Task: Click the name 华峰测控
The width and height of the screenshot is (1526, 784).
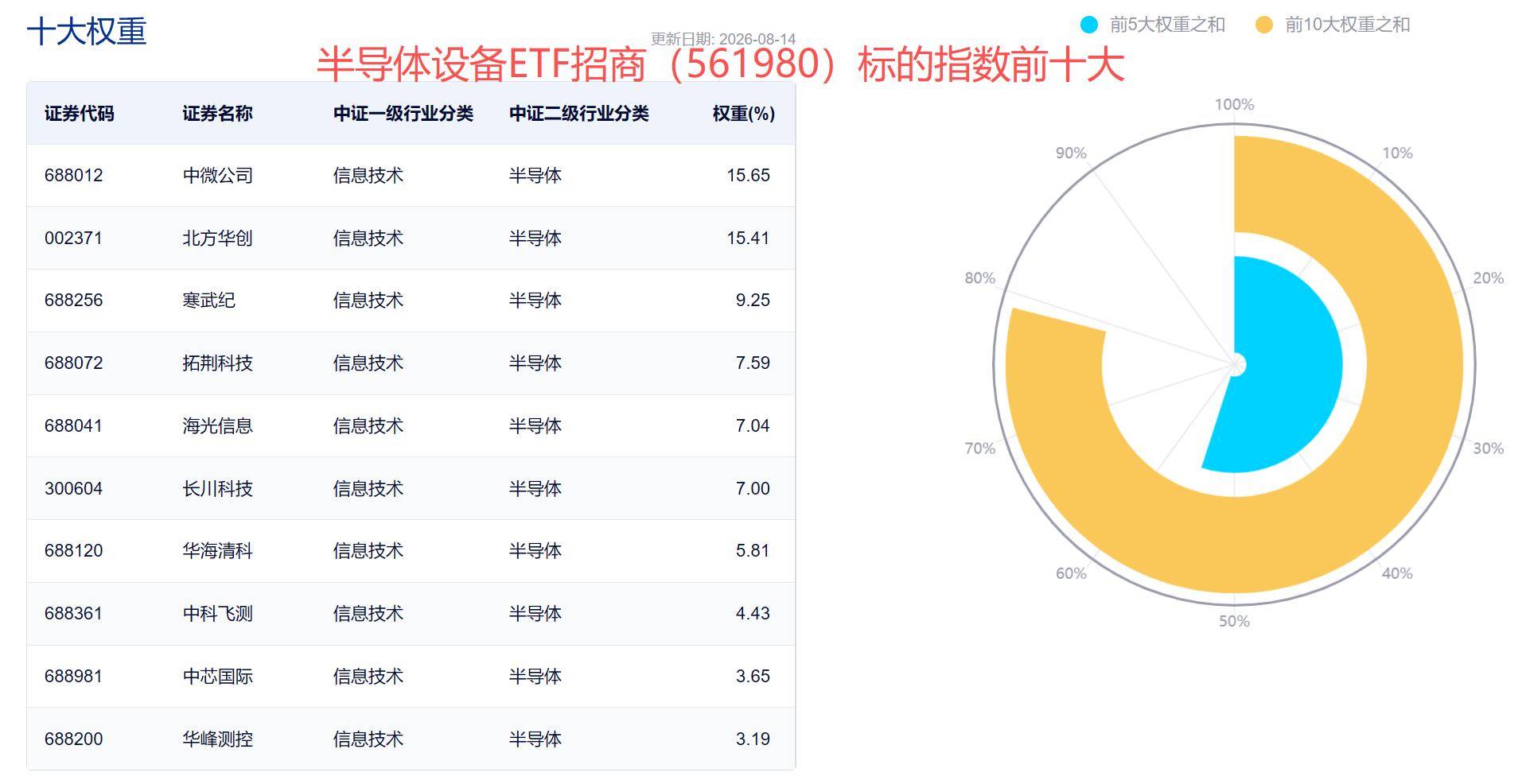Action: click(217, 739)
